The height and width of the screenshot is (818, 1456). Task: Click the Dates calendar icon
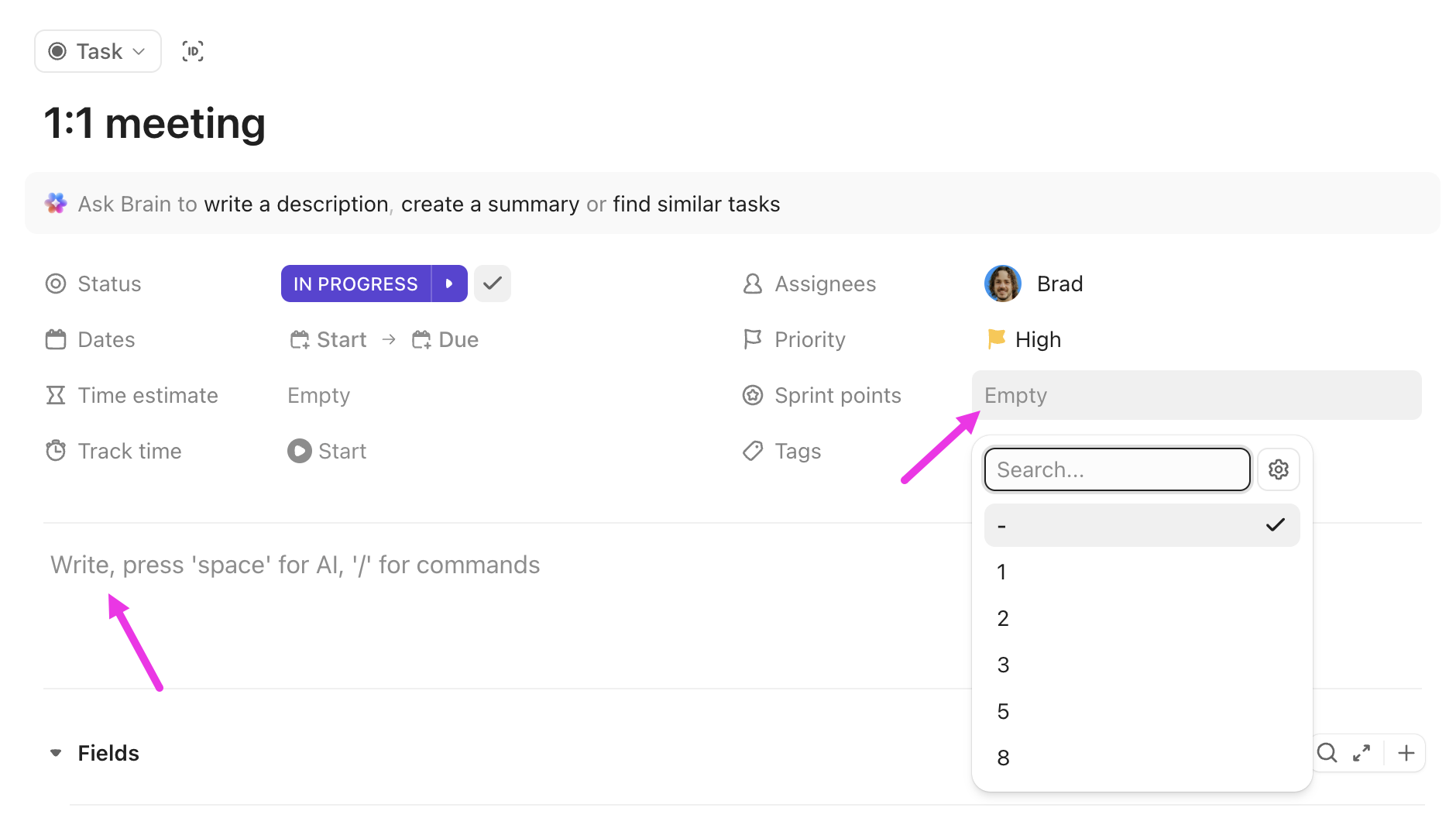point(55,339)
